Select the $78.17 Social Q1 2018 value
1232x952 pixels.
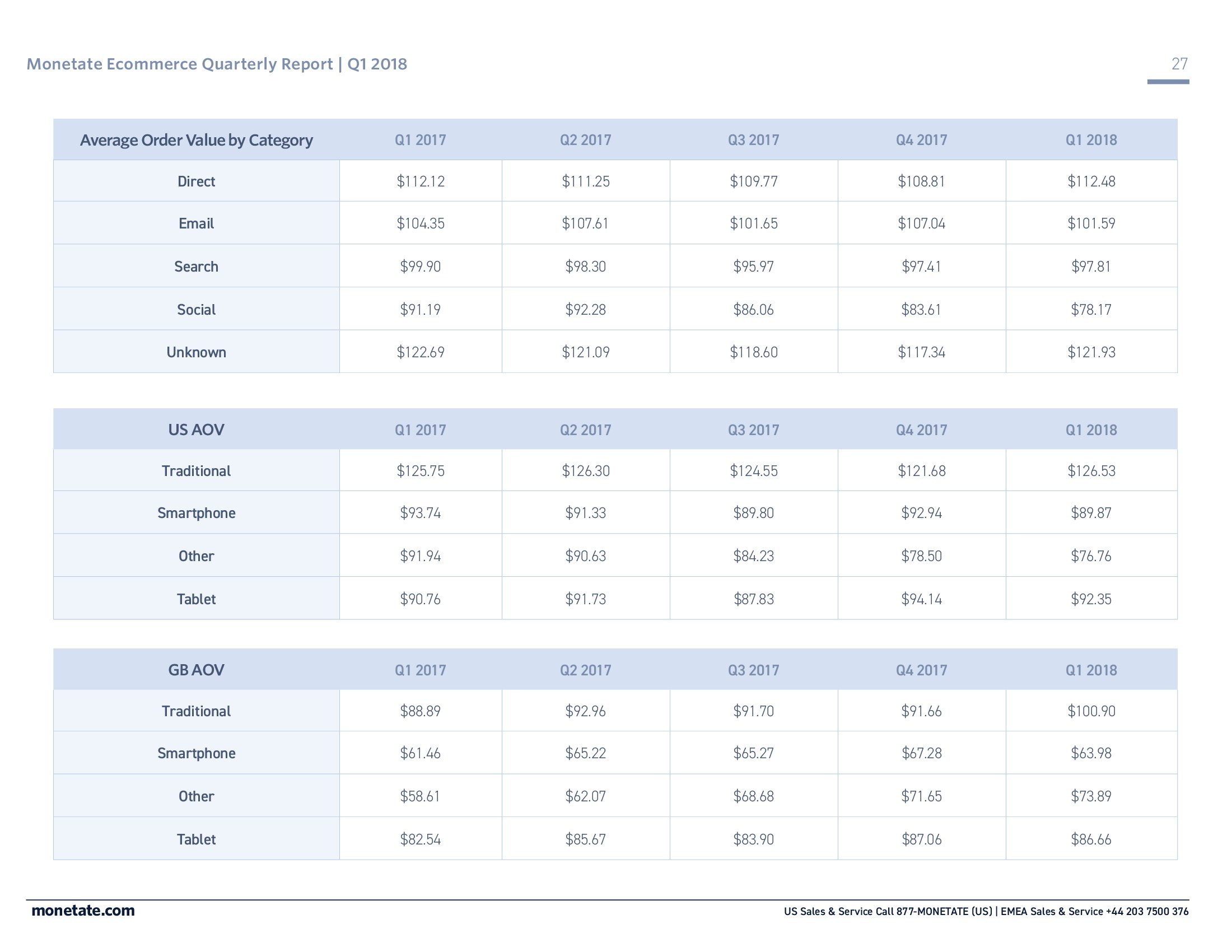point(1091,310)
